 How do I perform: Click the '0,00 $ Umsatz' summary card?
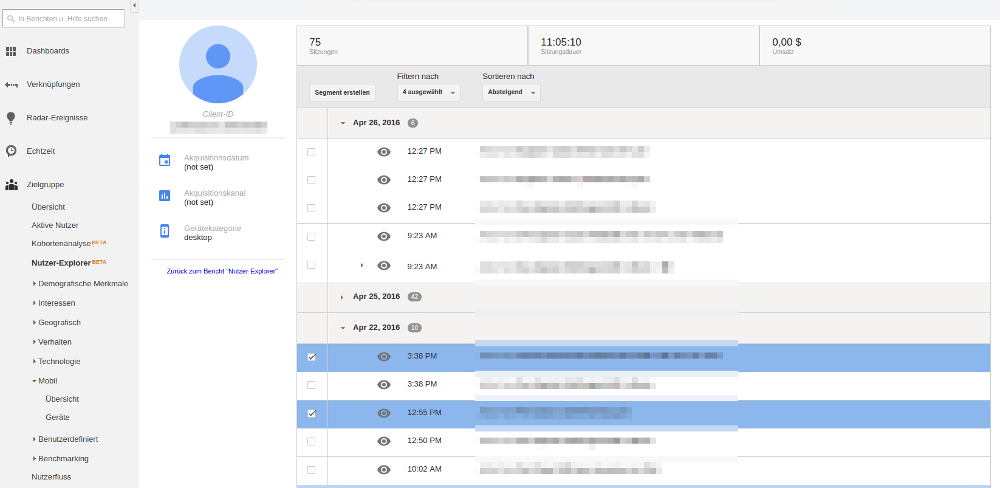pos(874,45)
